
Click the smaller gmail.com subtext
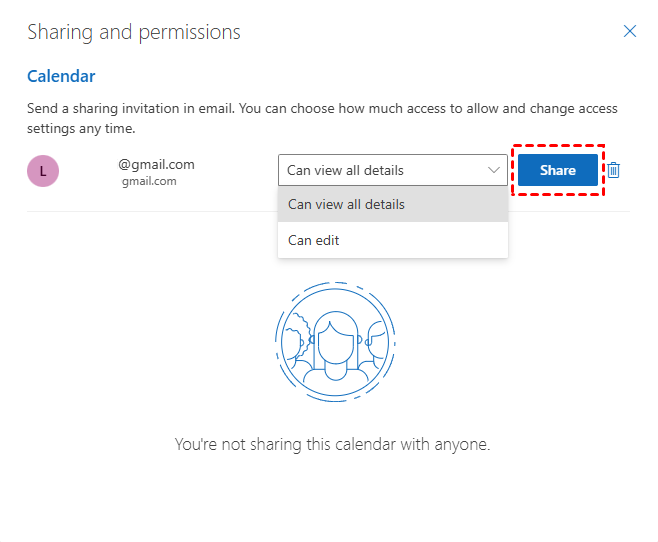(149, 181)
